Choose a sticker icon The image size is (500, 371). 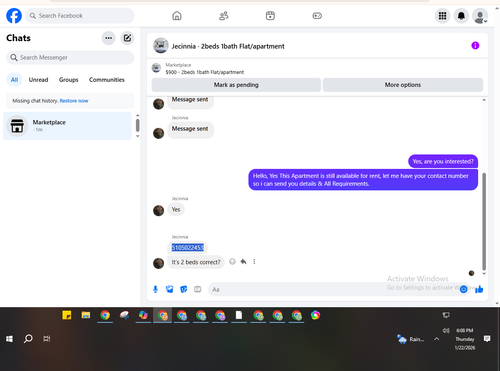[x=184, y=289]
